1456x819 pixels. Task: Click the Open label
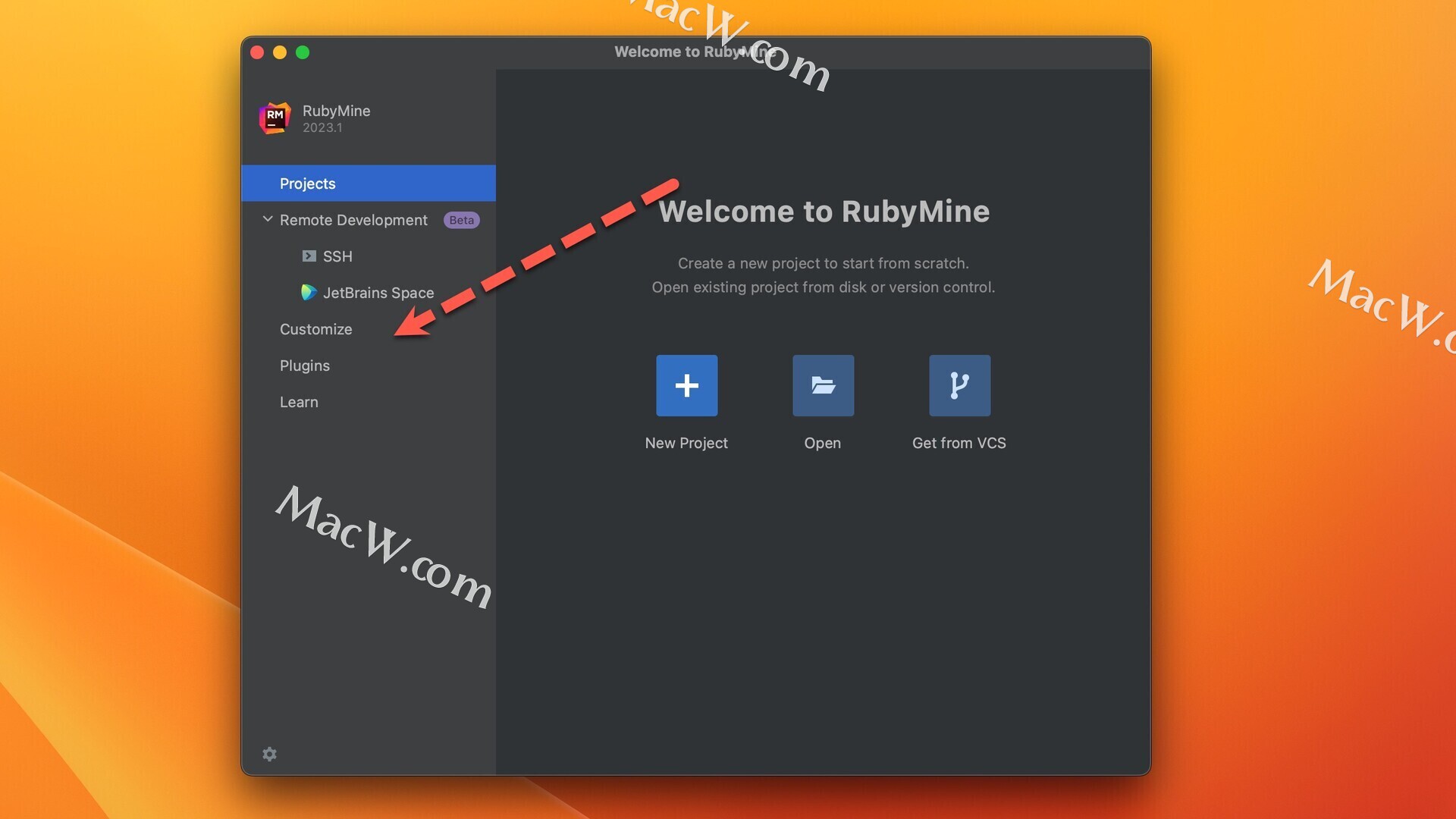[x=823, y=443]
